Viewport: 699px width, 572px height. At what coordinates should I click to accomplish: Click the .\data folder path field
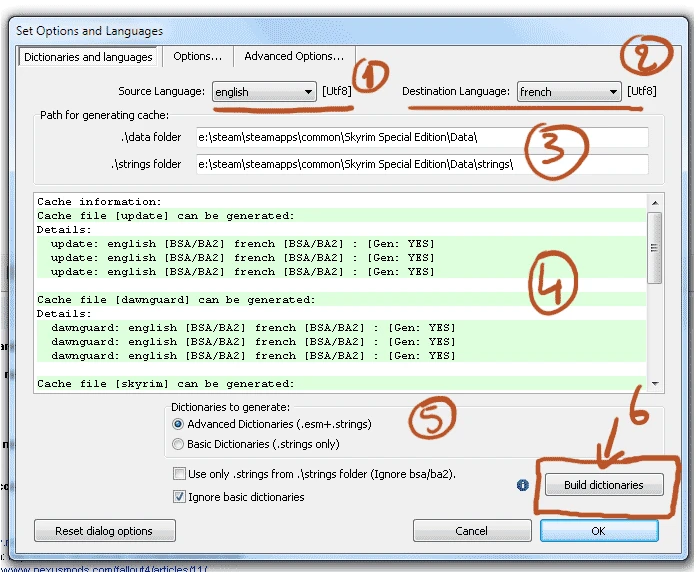[x=421, y=137]
